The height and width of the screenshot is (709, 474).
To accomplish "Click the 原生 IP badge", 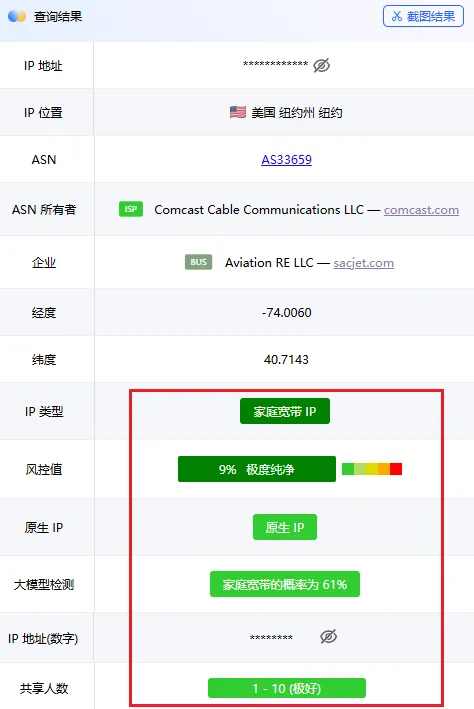I will [x=284, y=527].
